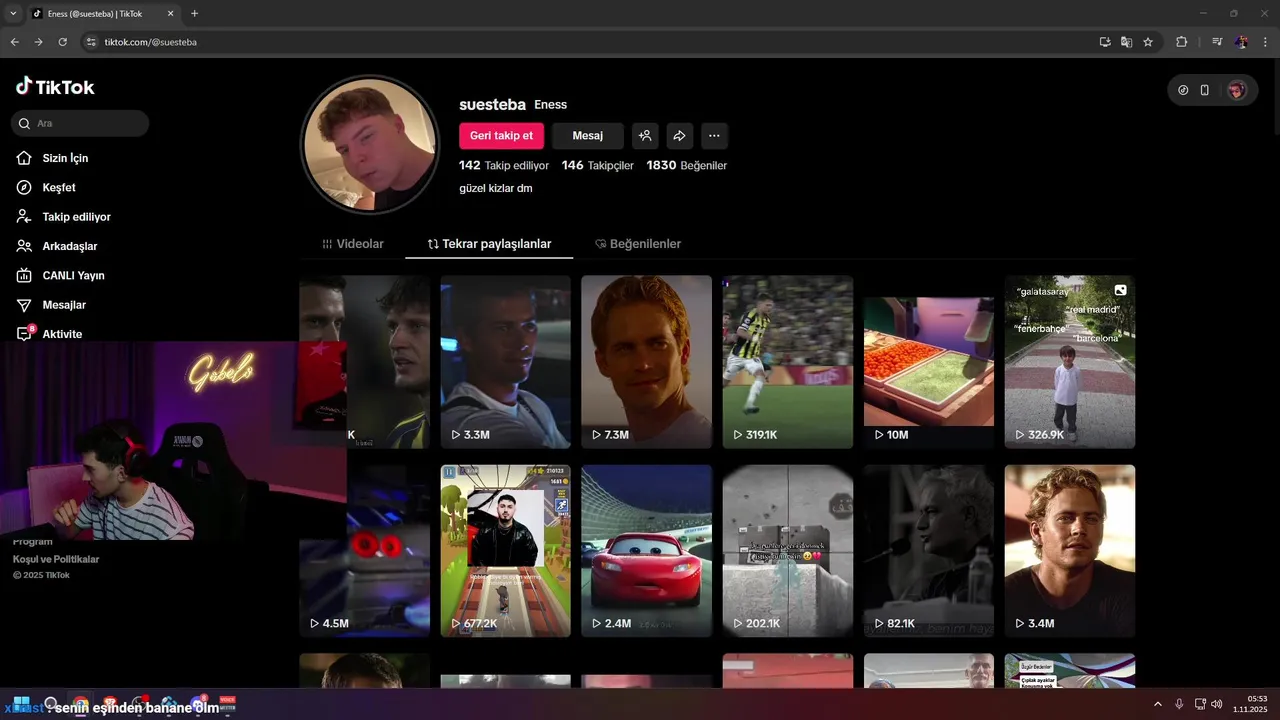Share the suesteba profile
This screenshot has width=1280, height=720.
(x=679, y=136)
